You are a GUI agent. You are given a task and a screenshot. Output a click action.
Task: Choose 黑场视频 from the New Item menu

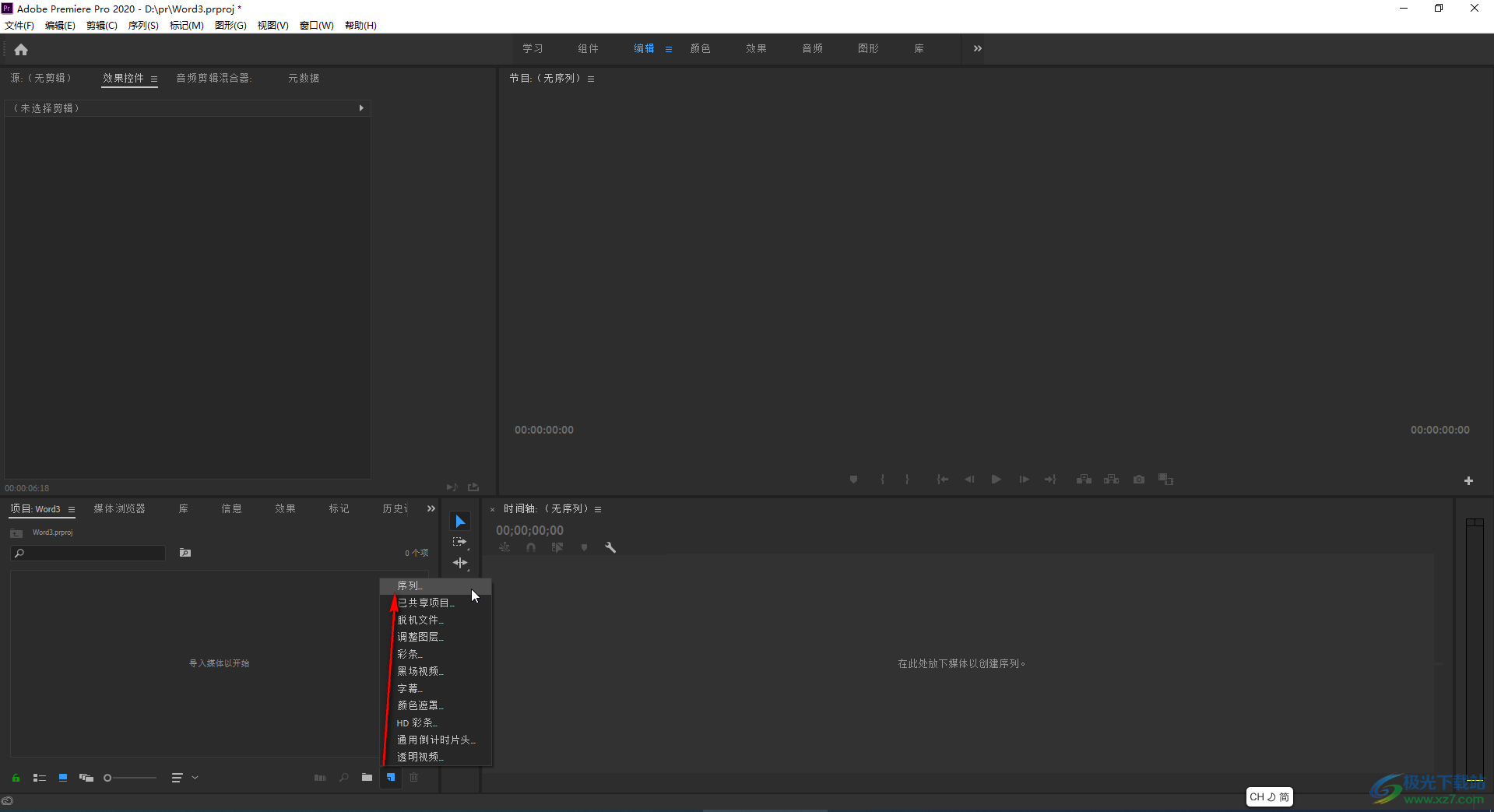tap(436, 671)
